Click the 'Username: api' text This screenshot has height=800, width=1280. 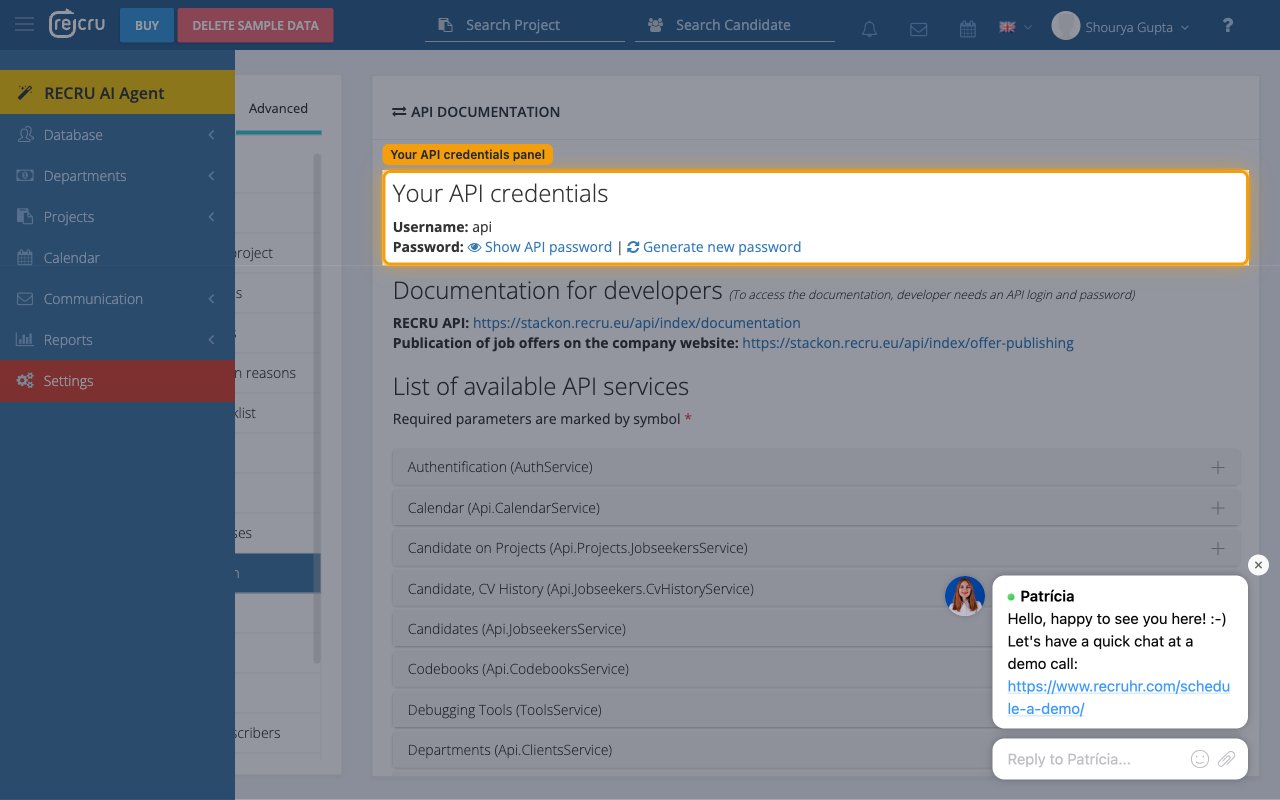(x=442, y=227)
